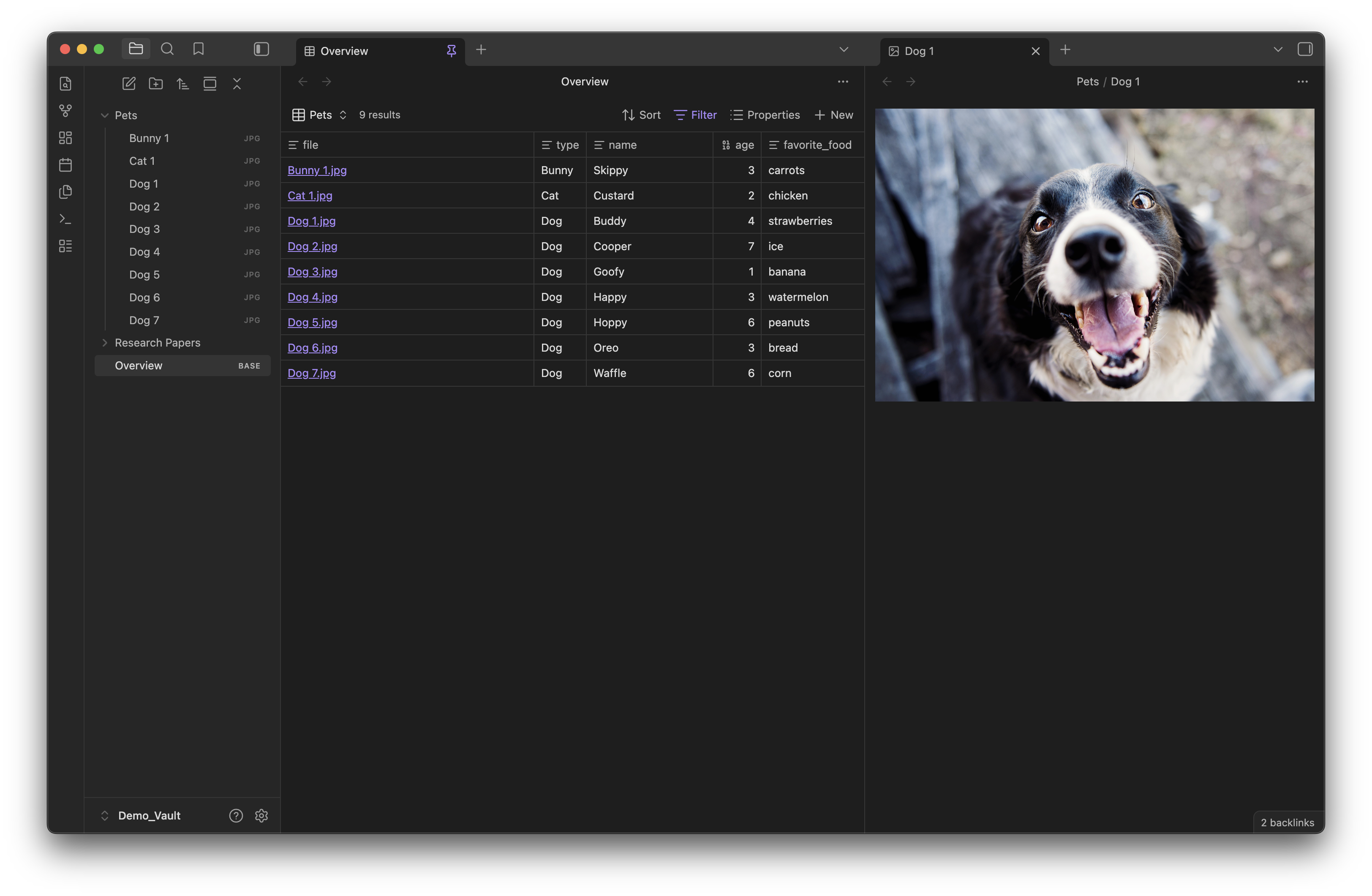The width and height of the screenshot is (1372, 896).
Task: Open command palette terminal icon in ribbon
Action: [x=66, y=219]
